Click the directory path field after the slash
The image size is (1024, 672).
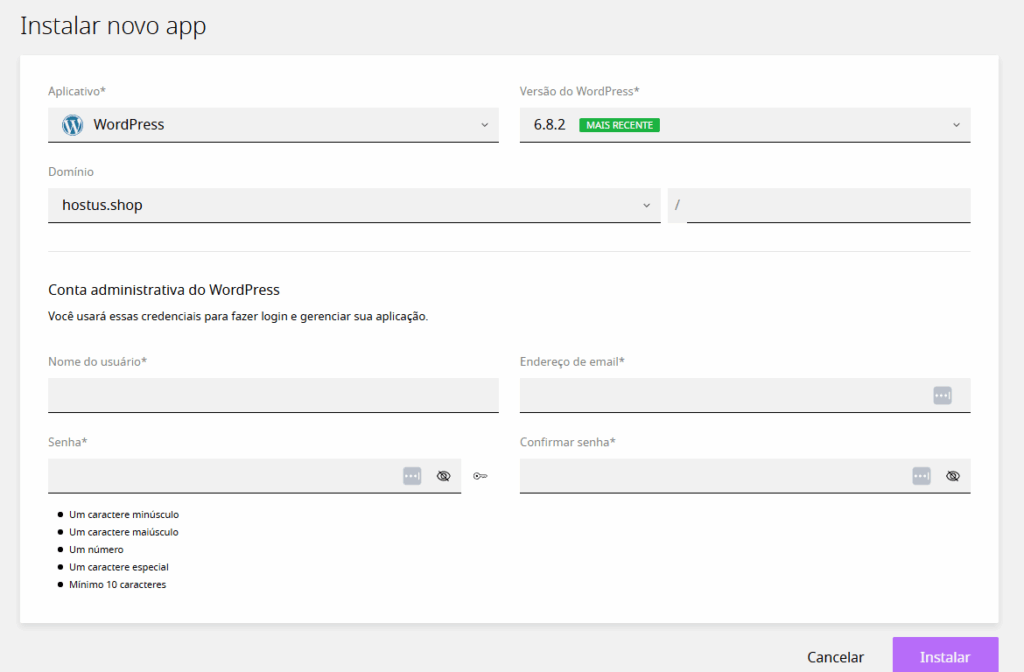pos(828,205)
